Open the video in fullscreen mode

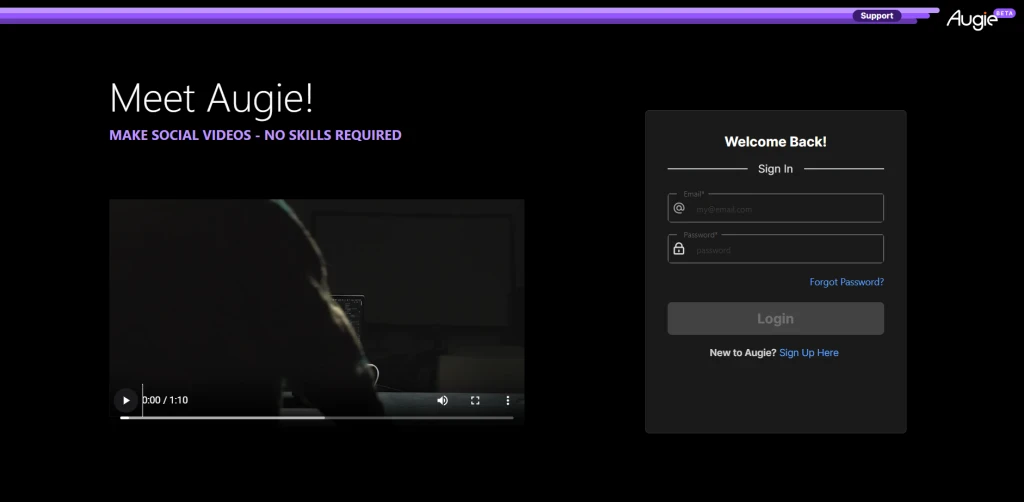475,400
